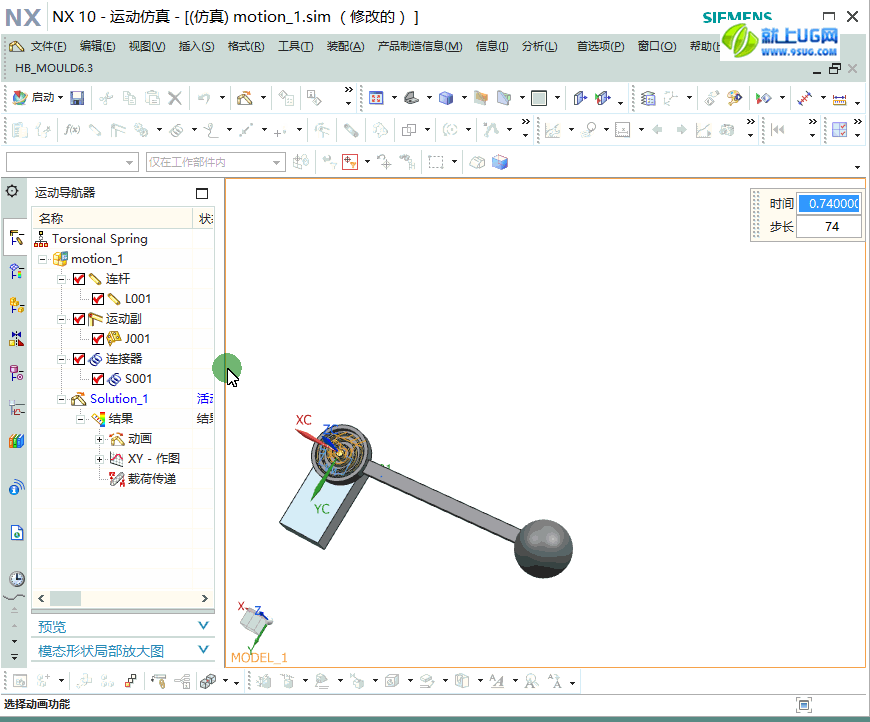Click the 启动 start button
This screenshot has width=870, height=722.
[x=37, y=98]
